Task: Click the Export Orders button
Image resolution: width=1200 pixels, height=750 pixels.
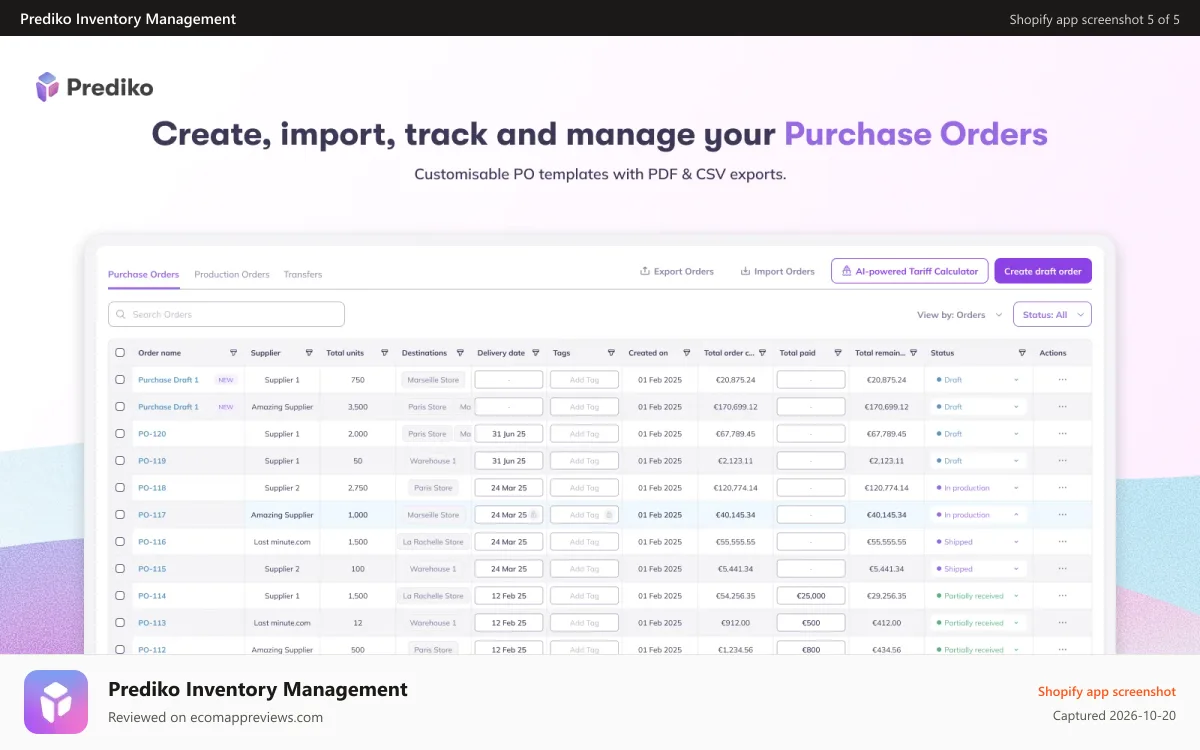Action: pos(677,271)
